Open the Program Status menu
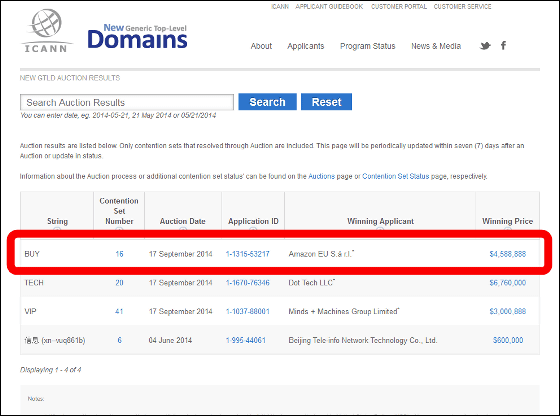This screenshot has height=416, width=560. 368,46
